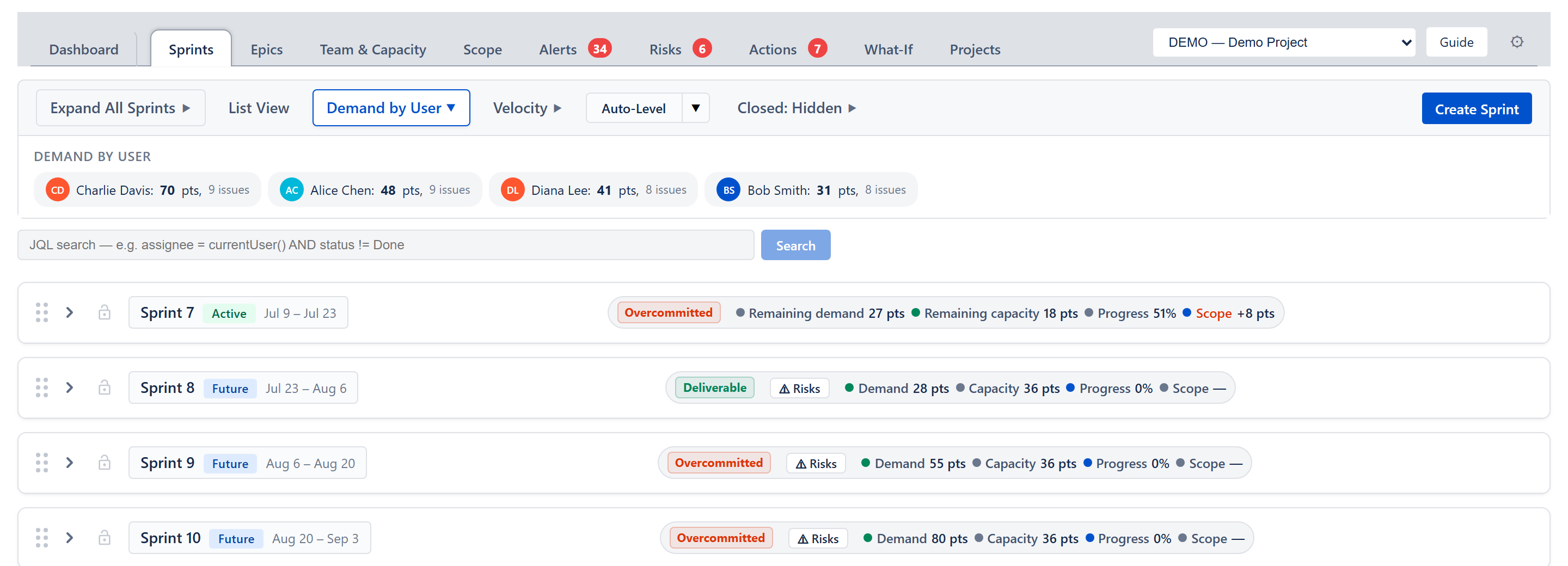Viewport: 1568px width, 566px height.
Task: Grab the drag handle for Sprint 8
Action: click(x=41, y=387)
